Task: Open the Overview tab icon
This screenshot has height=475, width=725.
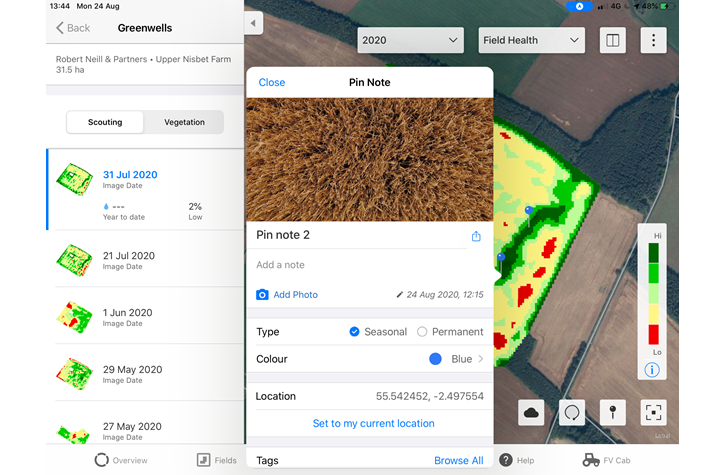Action: pos(101,460)
